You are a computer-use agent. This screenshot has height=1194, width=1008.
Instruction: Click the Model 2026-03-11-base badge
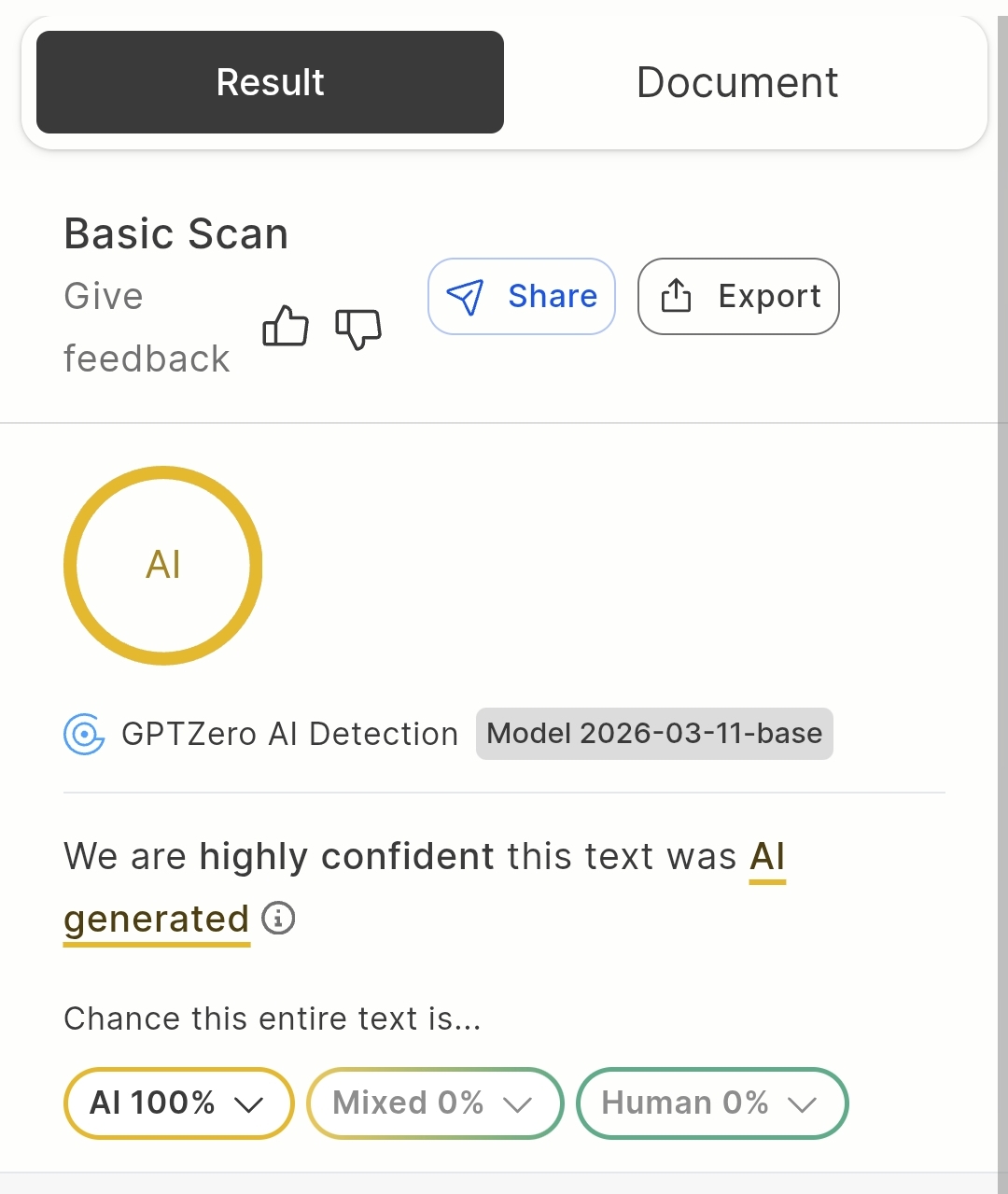tap(654, 734)
